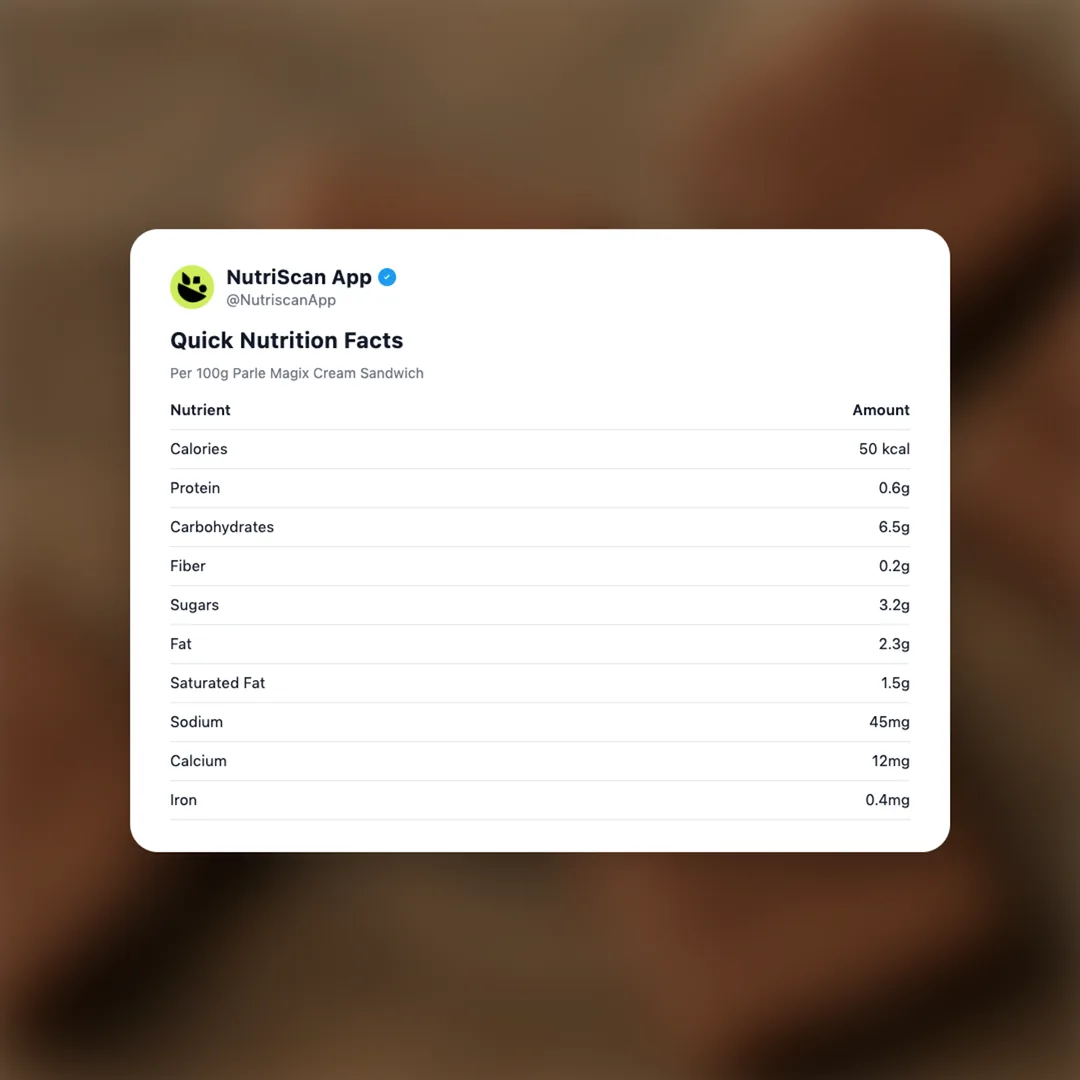
Task: Select the Calories row label
Action: pyautogui.click(x=198, y=449)
